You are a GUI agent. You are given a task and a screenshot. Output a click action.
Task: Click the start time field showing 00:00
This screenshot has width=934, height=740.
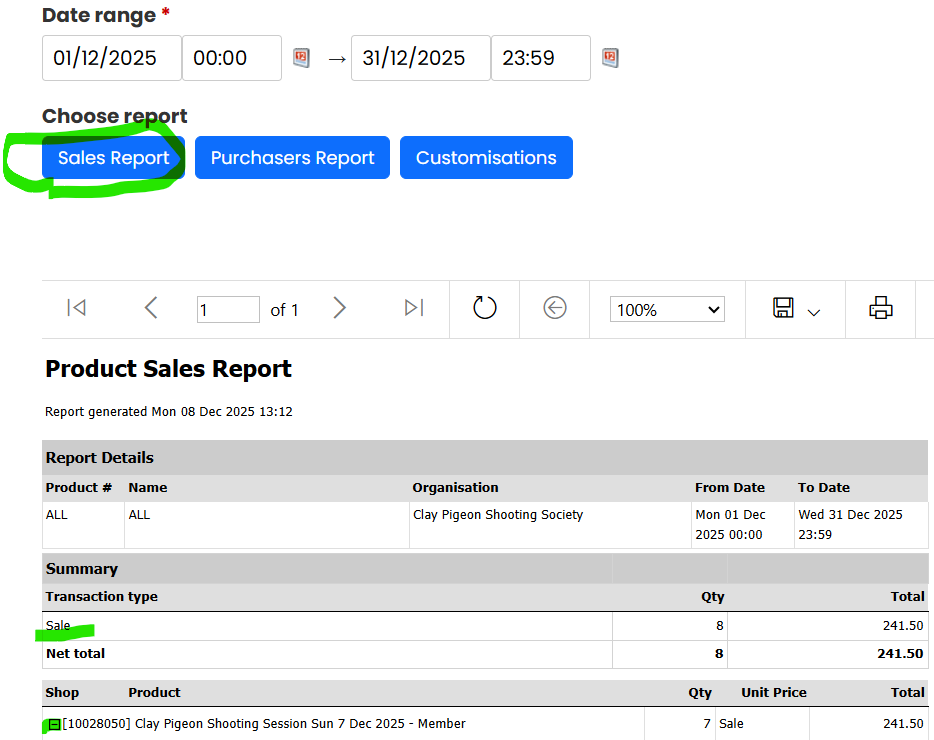pyautogui.click(x=231, y=58)
